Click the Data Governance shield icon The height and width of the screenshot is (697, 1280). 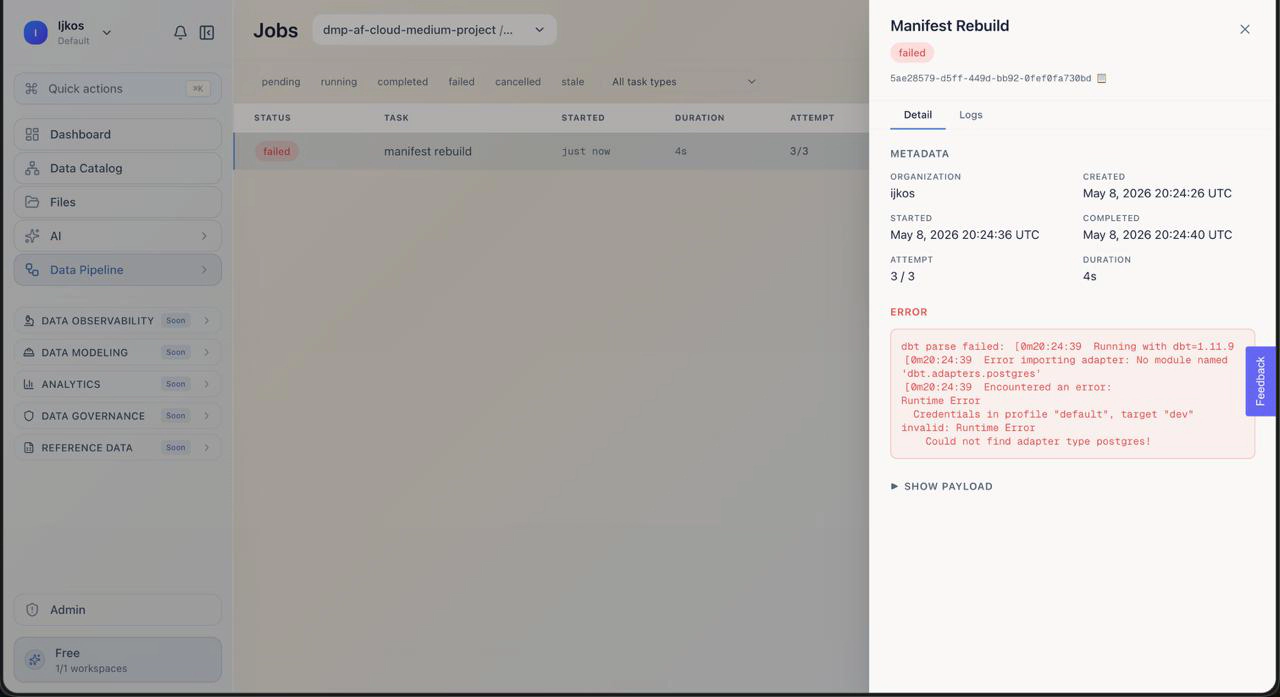click(28, 416)
